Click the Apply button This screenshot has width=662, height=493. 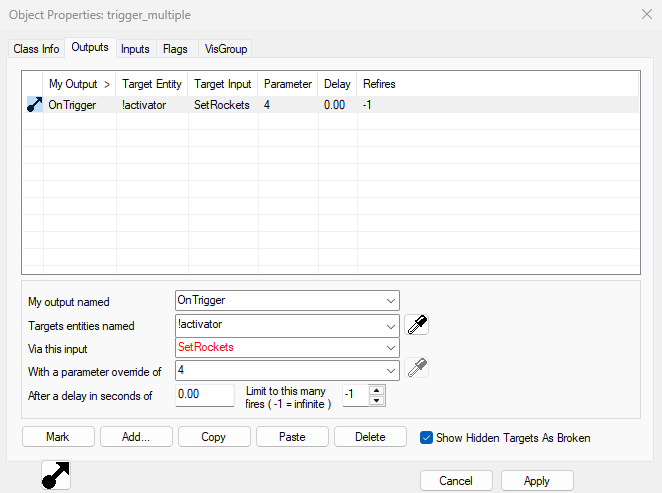tap(537, 481)
